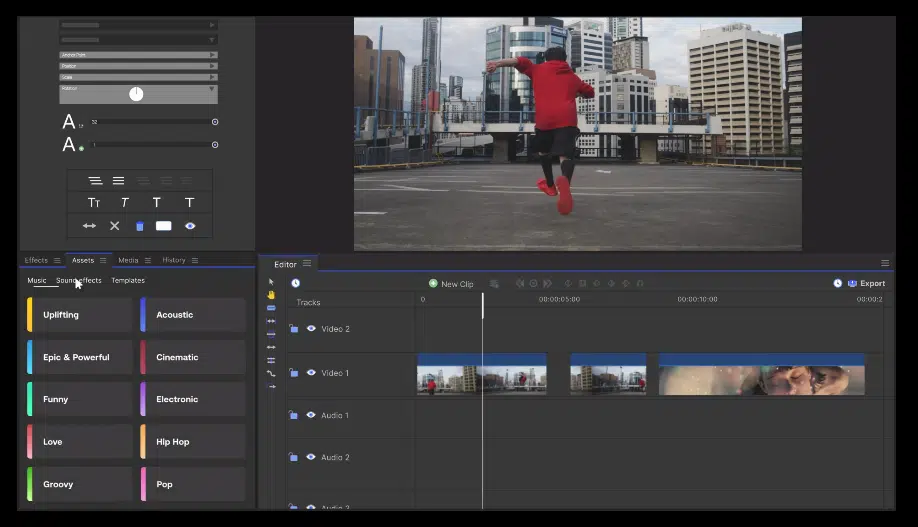Open the Templates sub-tab
The height and width of the screenshot is (527, 918).
128,281
